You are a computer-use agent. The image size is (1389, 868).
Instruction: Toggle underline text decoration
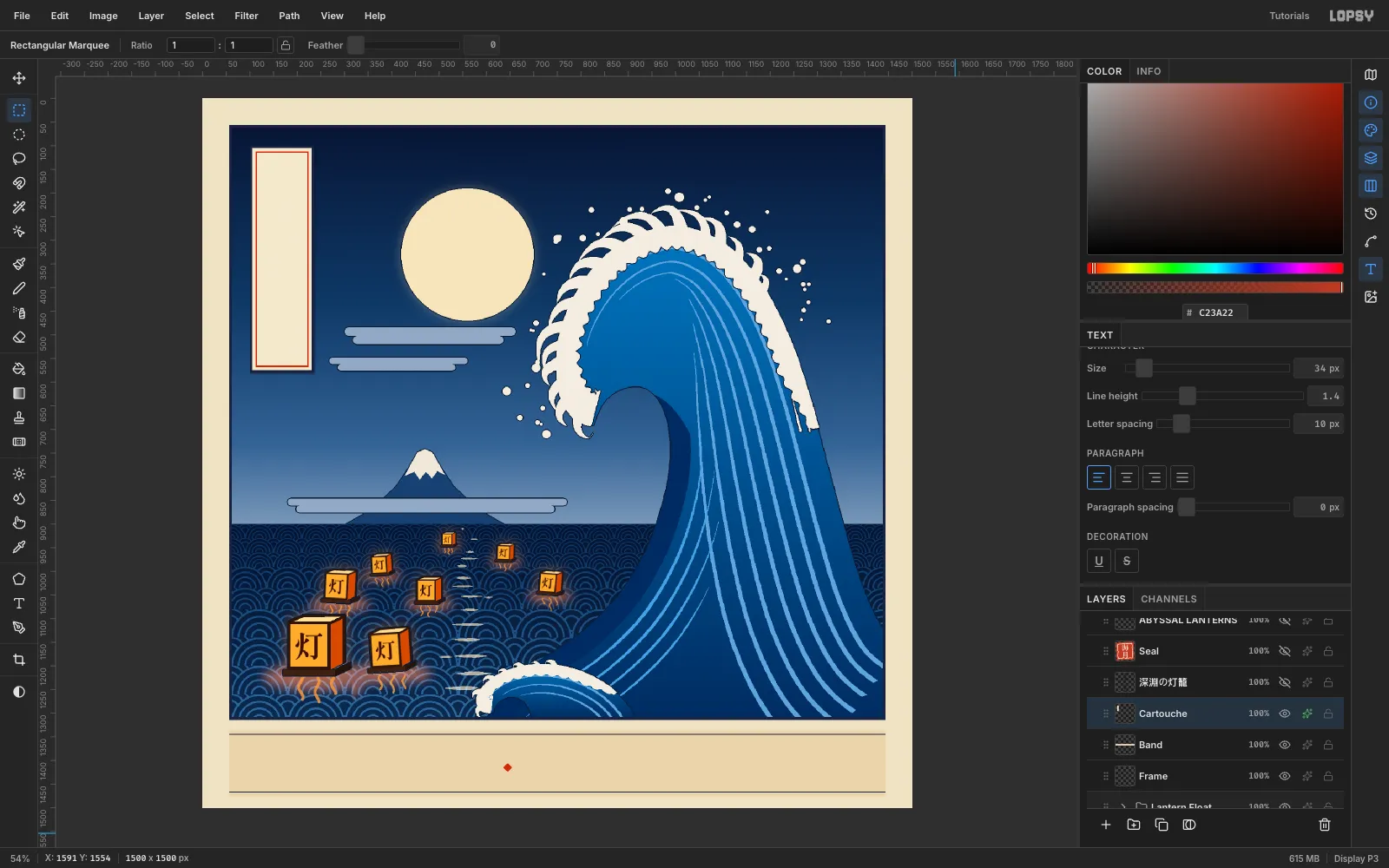pos(1099,561)
